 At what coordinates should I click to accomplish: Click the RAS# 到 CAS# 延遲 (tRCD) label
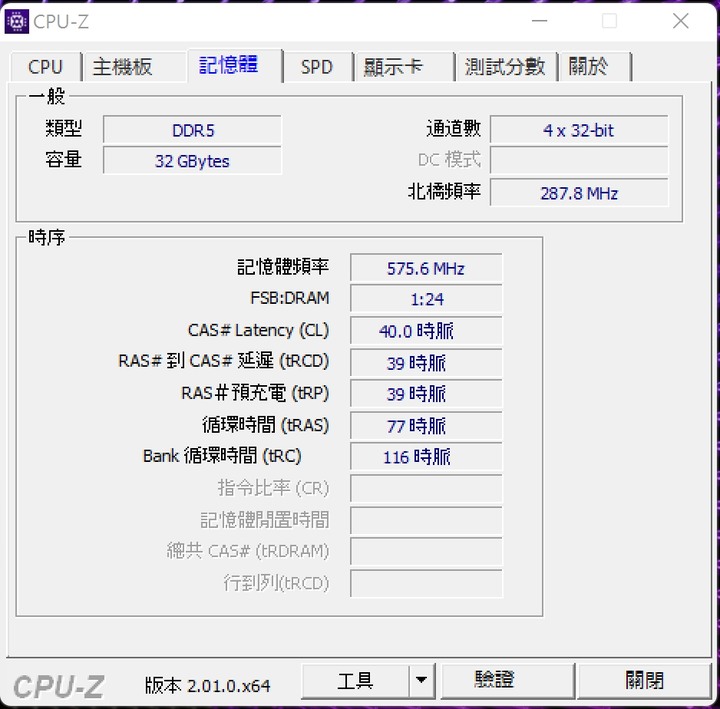(x=224, y=361)
